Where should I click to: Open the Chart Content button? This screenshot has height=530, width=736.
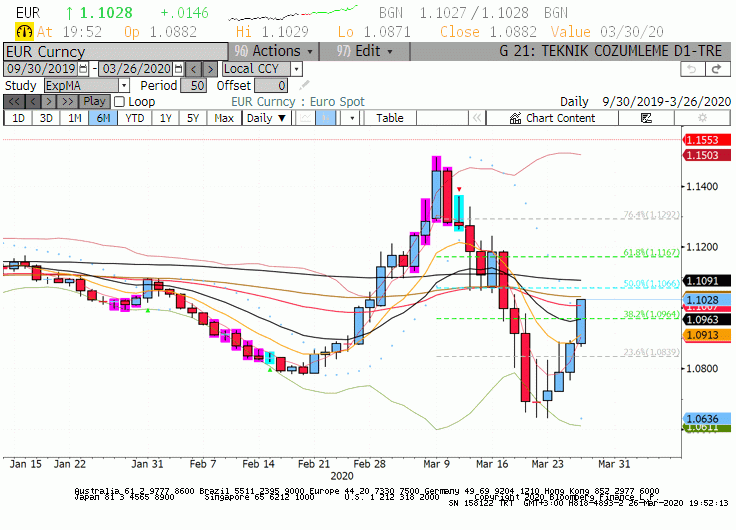coord(552,118)
